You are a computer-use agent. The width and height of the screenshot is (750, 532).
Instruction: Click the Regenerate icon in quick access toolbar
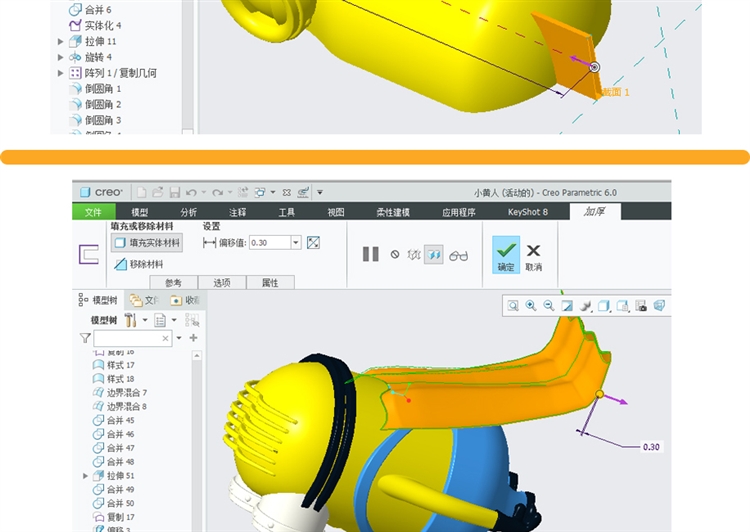[x=243, y=192]
